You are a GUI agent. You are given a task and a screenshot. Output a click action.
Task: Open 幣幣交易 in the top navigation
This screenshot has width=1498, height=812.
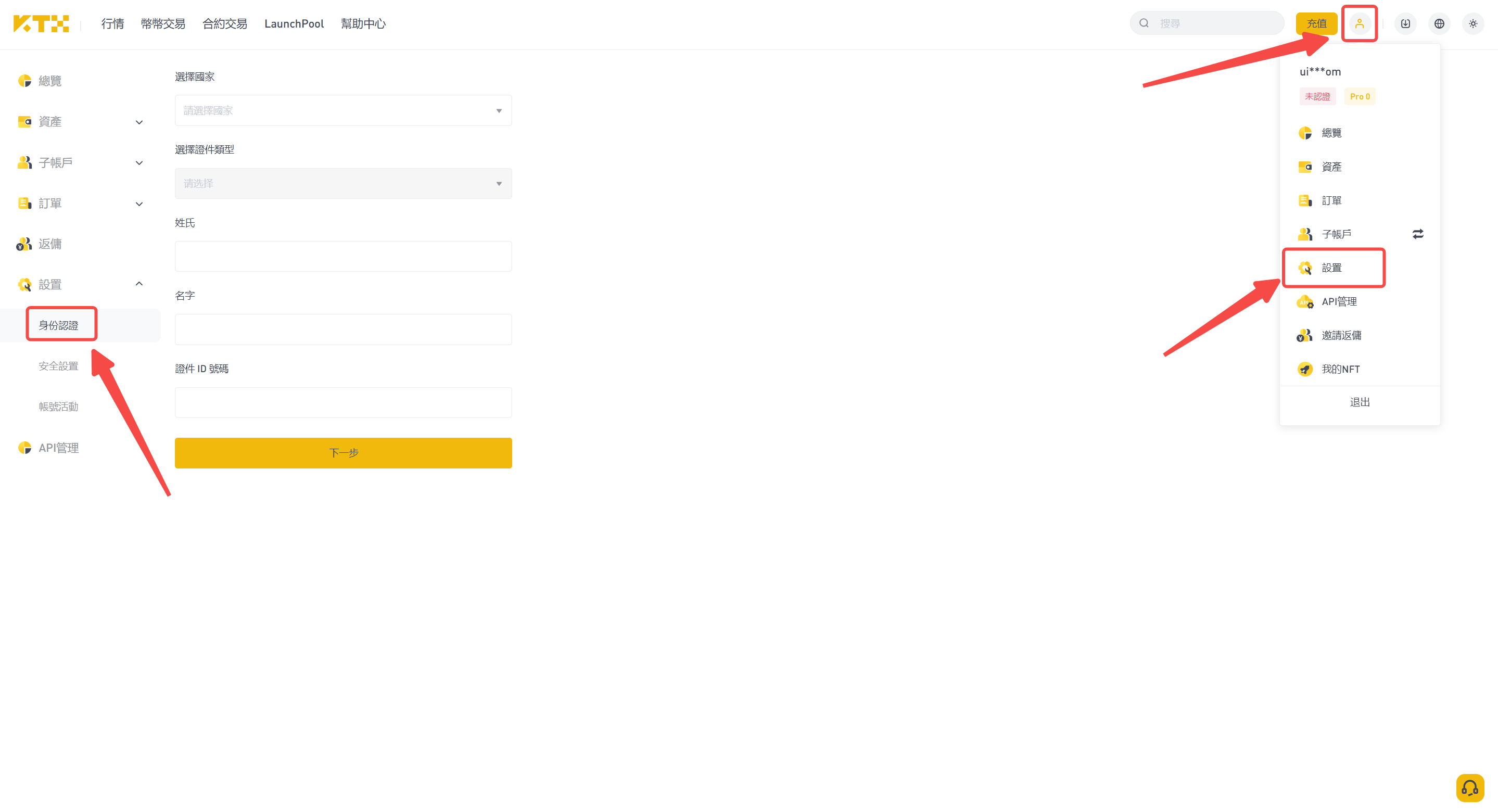(163, 24)
